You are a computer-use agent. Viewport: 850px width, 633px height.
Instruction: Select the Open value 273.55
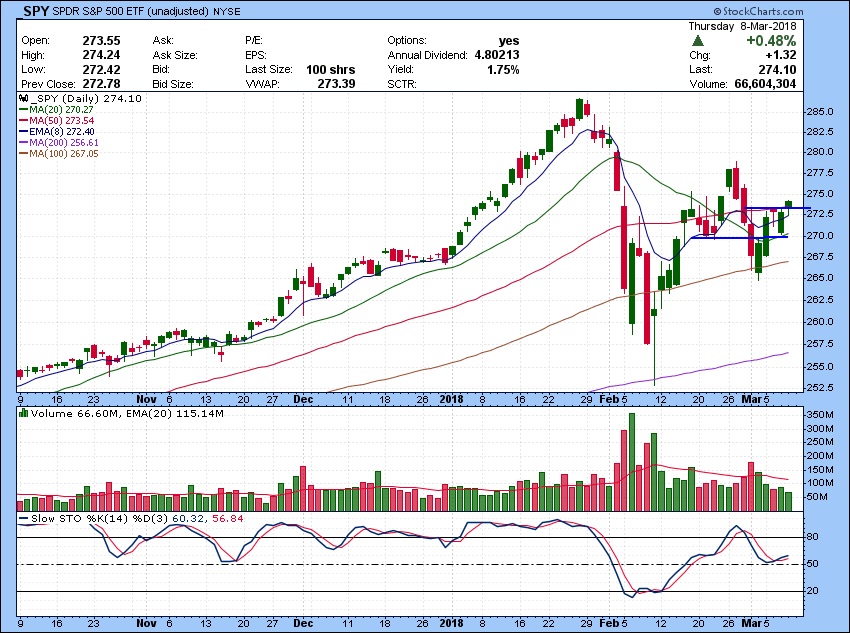(x=101, y=41)
